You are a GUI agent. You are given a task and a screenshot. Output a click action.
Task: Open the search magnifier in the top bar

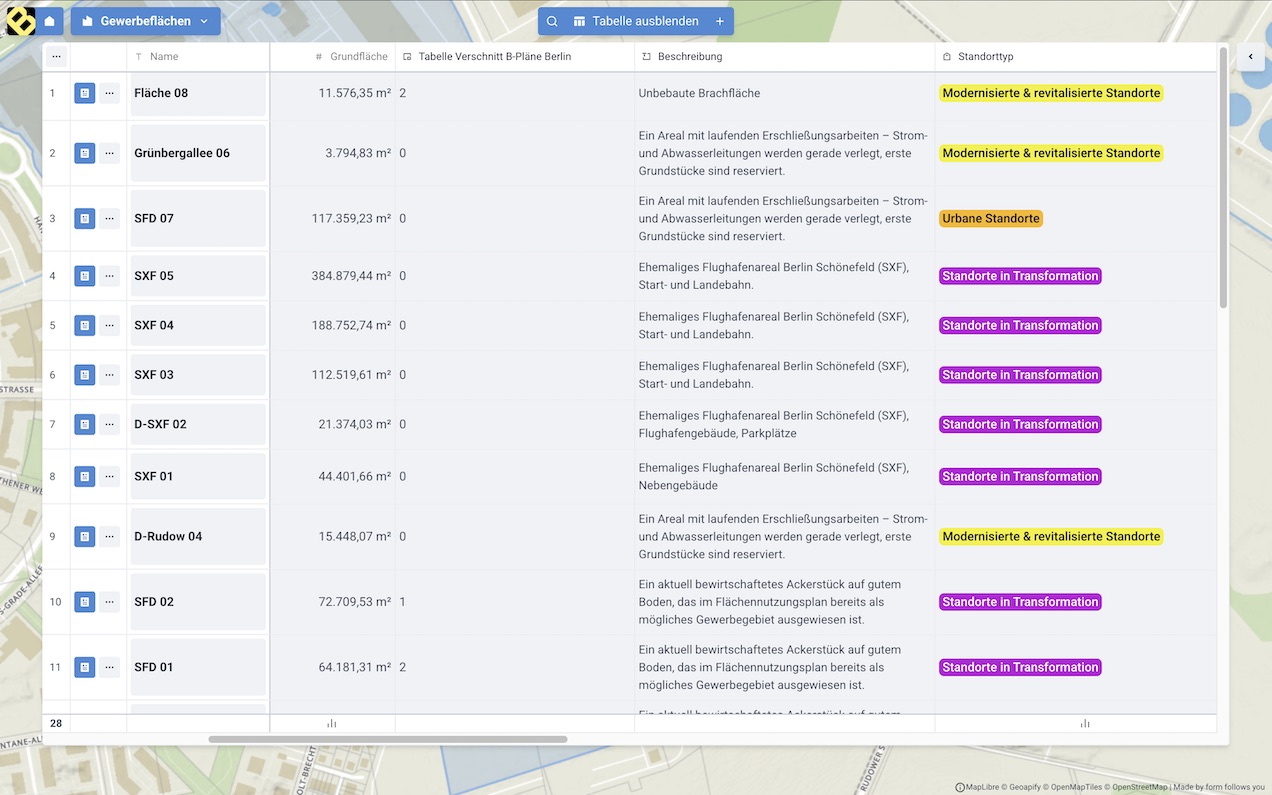click(x=552, y=21)
